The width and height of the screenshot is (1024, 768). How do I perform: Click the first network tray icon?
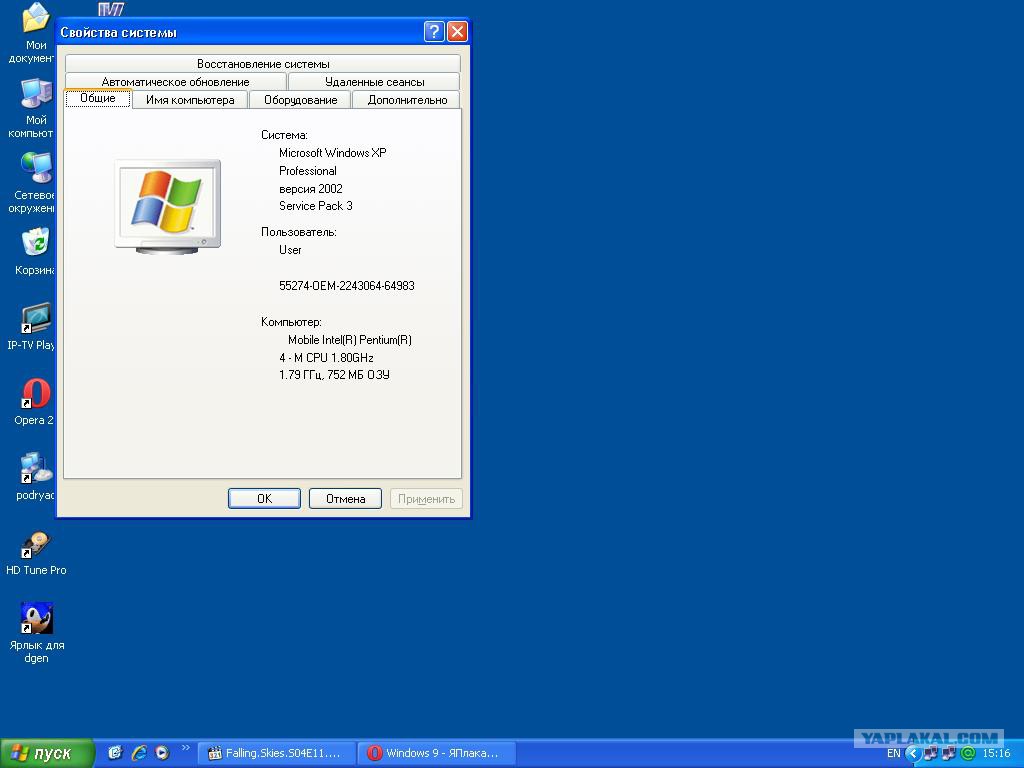pyautogui.click(x=931, y=754)
